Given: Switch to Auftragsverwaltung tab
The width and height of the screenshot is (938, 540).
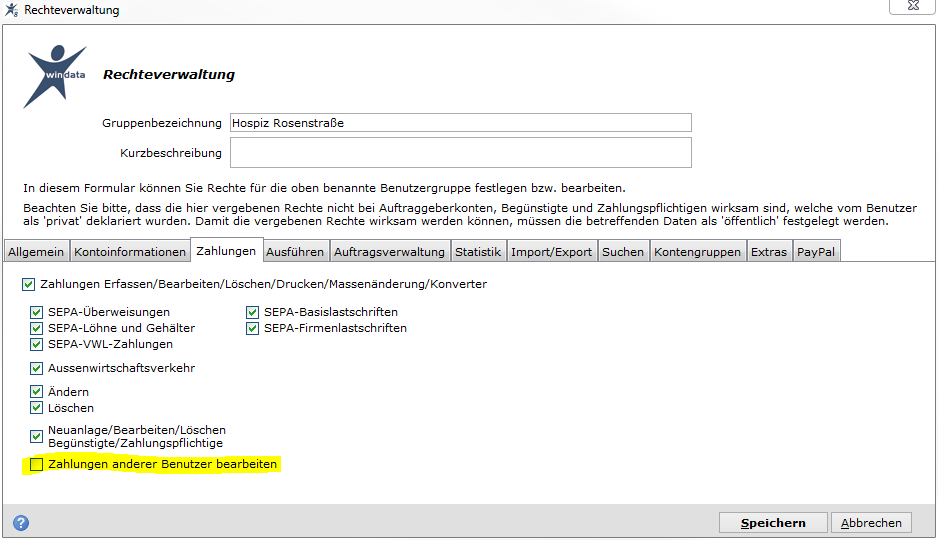Looking at the screenshot, I should (389, 252).
